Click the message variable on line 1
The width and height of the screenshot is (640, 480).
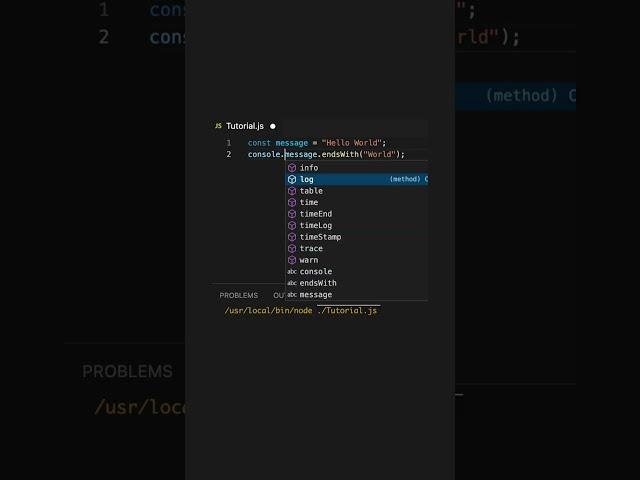[x=292, y=143]
